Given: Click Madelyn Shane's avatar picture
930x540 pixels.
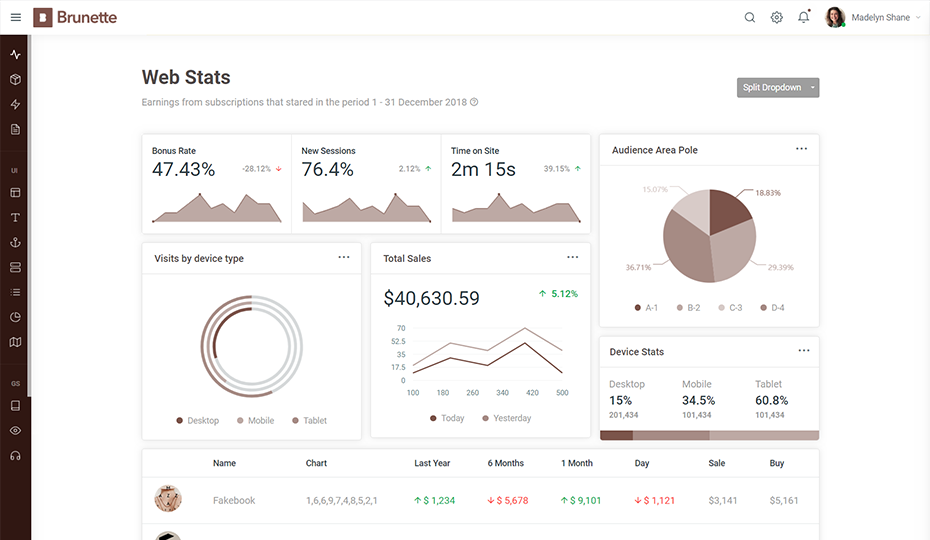Looking at the screenshot, I should click(x=835, y=17).
